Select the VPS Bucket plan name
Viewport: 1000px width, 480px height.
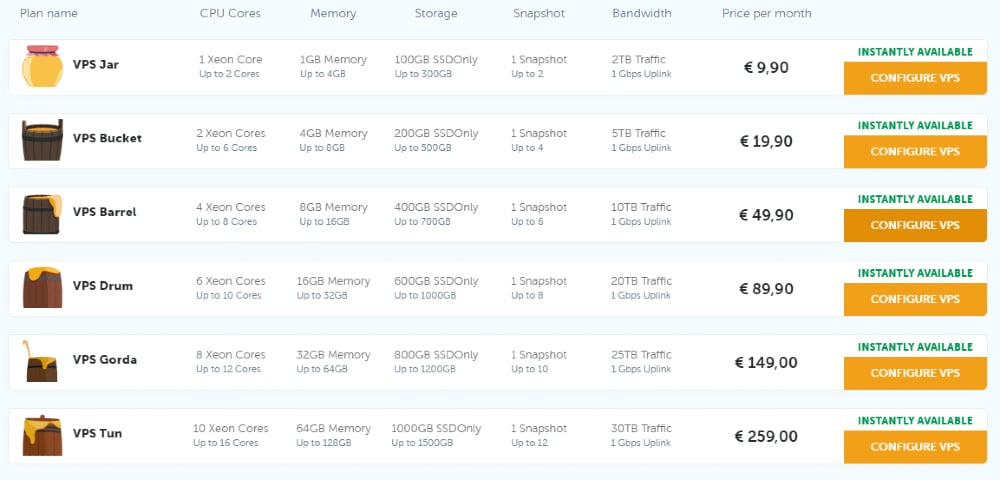[107, 138]
